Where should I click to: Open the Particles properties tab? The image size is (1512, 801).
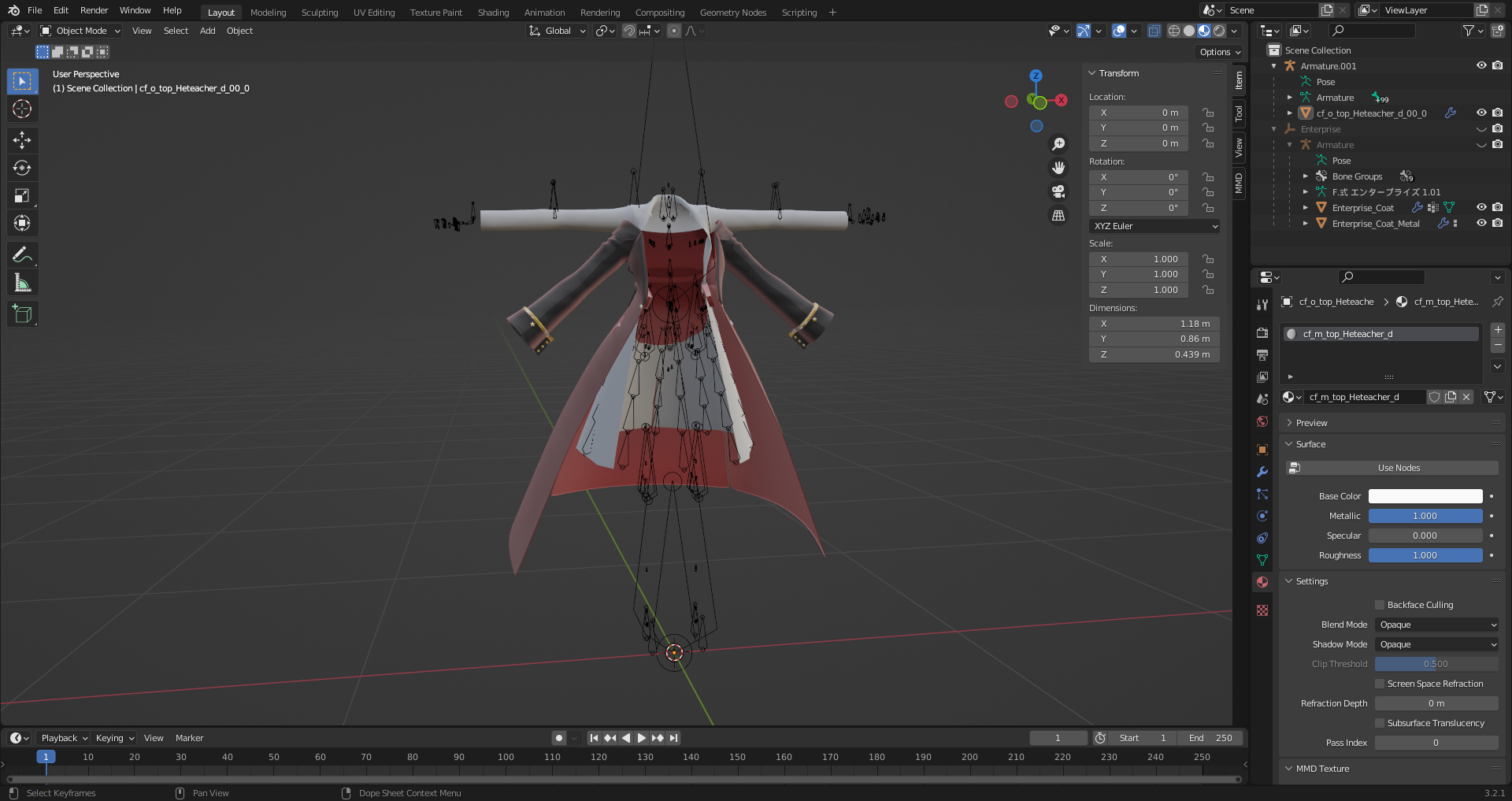click(1262, 494)
